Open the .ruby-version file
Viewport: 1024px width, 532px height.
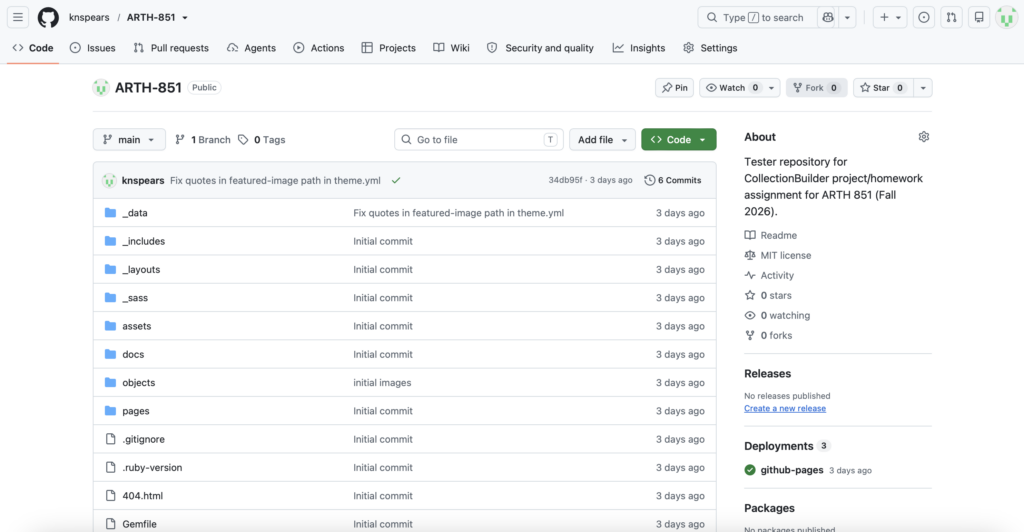click(152, 467)
